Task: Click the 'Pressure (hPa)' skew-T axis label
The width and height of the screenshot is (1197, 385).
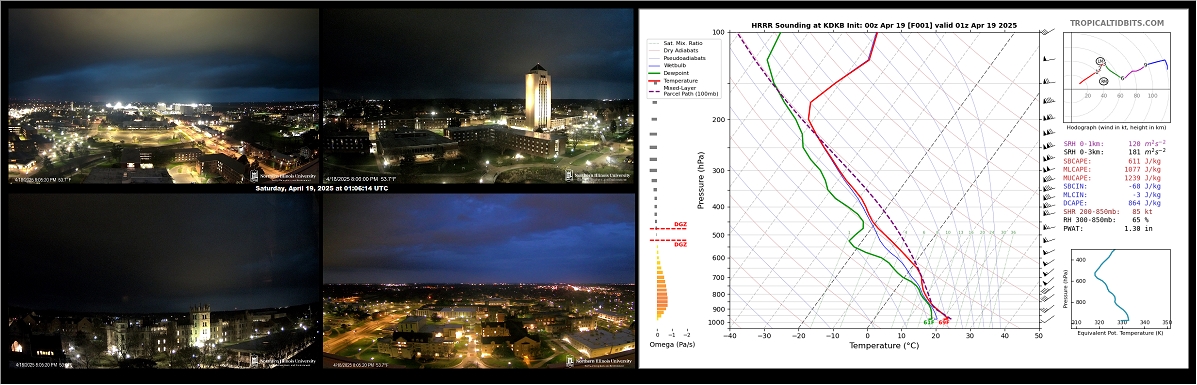Action: click(x=700, y=181)
